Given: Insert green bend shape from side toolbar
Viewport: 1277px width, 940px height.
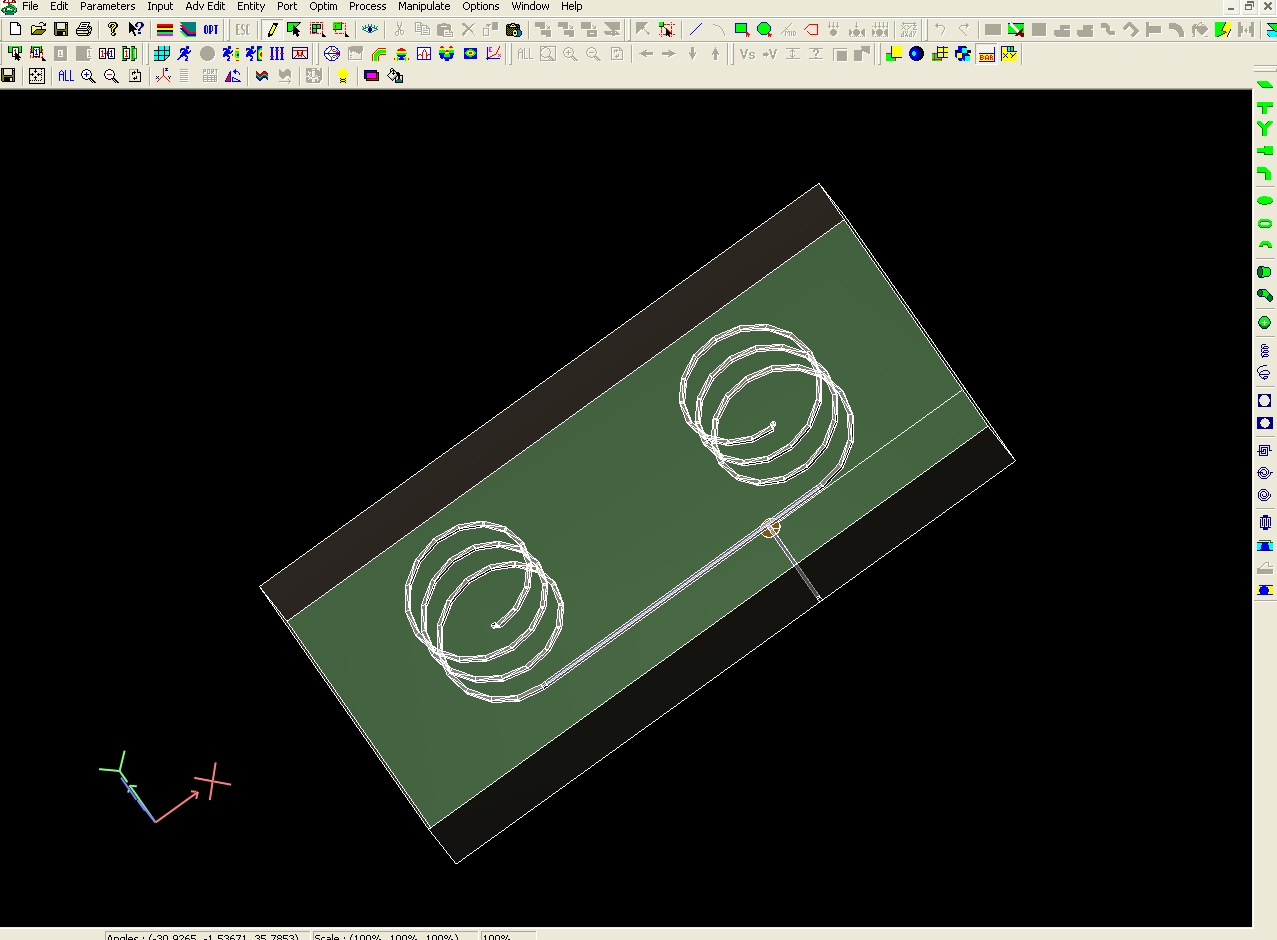Looking at the screenshot, I should click(1265, 174).
